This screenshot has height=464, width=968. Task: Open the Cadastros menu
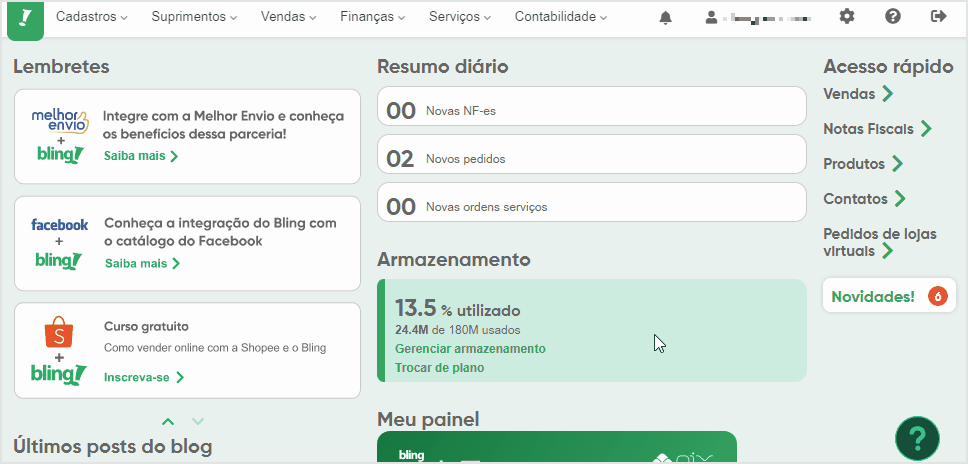click(x=91, y=17)
